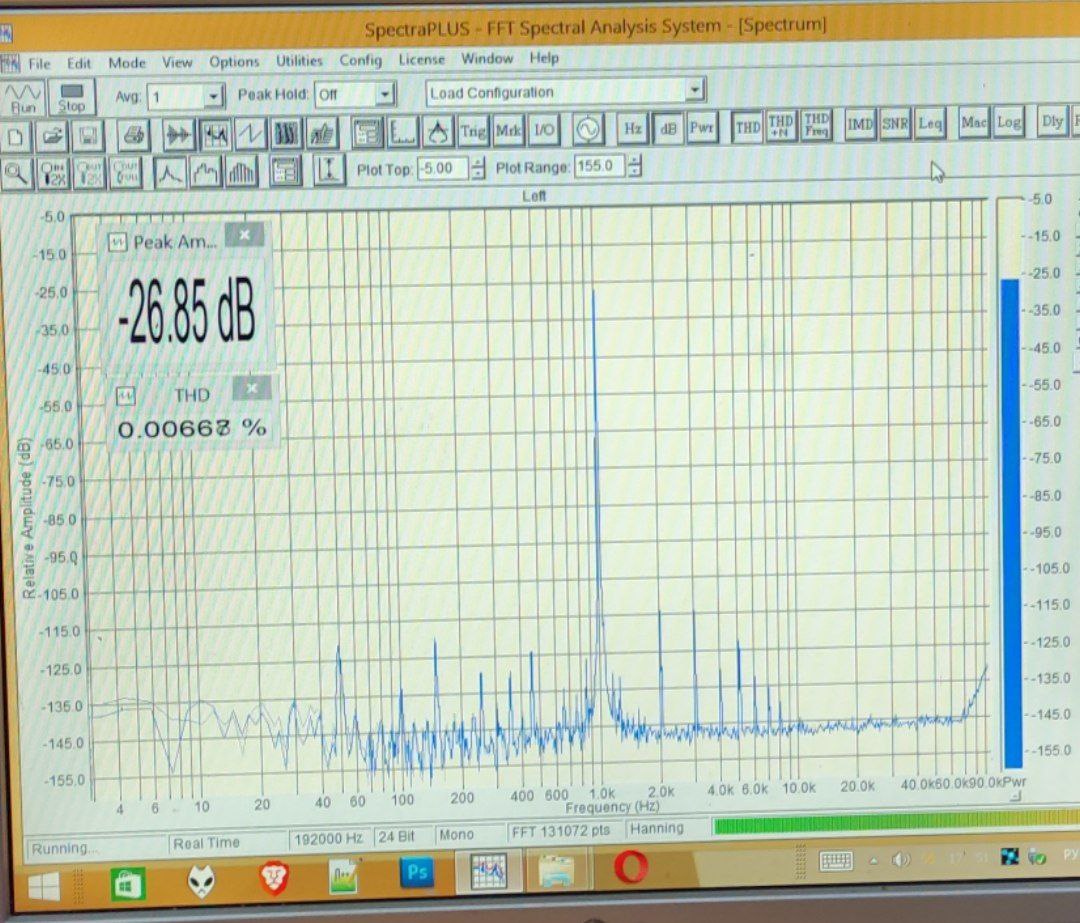Click the Plot Top stepper arrows
The width and height of the screenshot is (1080, 923).
coord(478,167)
